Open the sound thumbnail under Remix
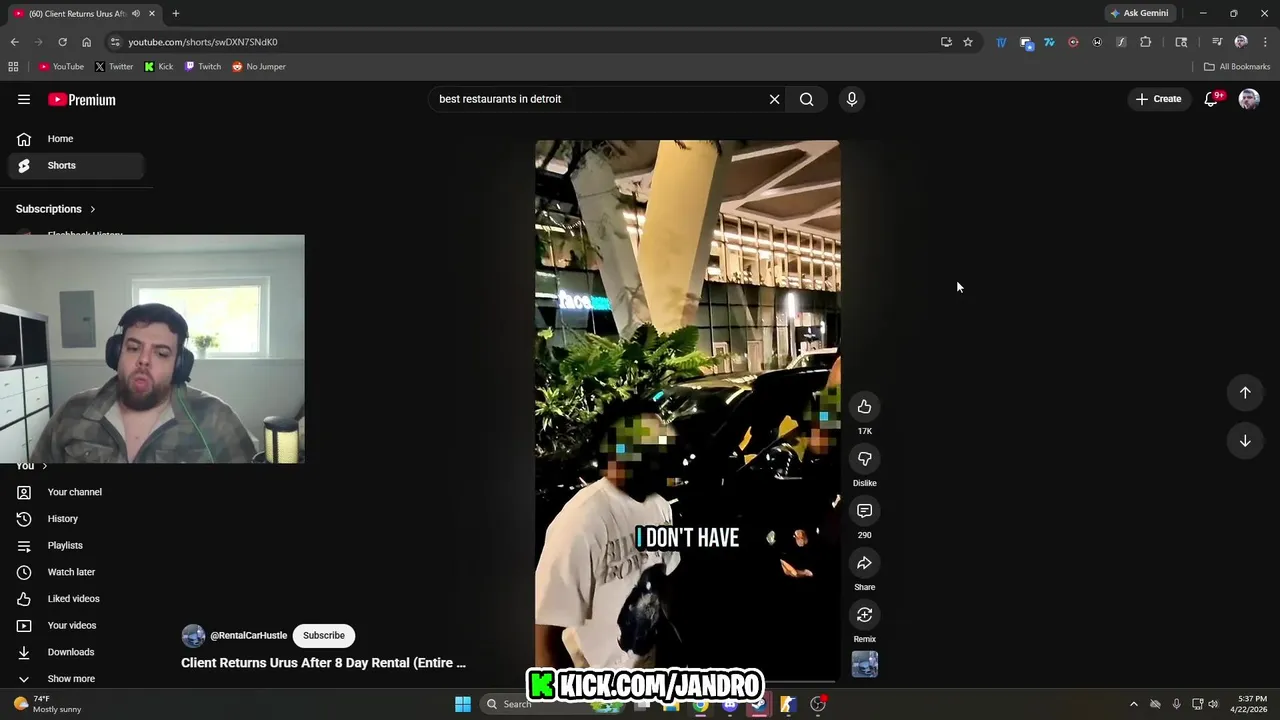 pos(864,664)
